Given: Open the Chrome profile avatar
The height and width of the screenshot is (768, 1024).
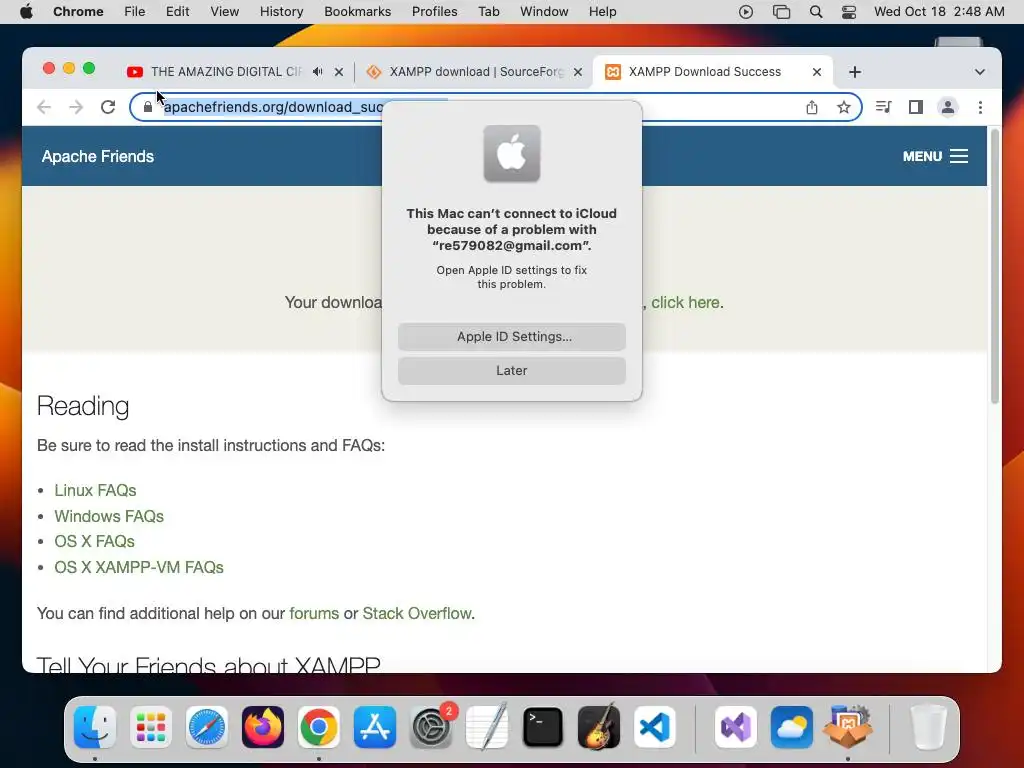Looking at the screenshot, I should [948, 107].
